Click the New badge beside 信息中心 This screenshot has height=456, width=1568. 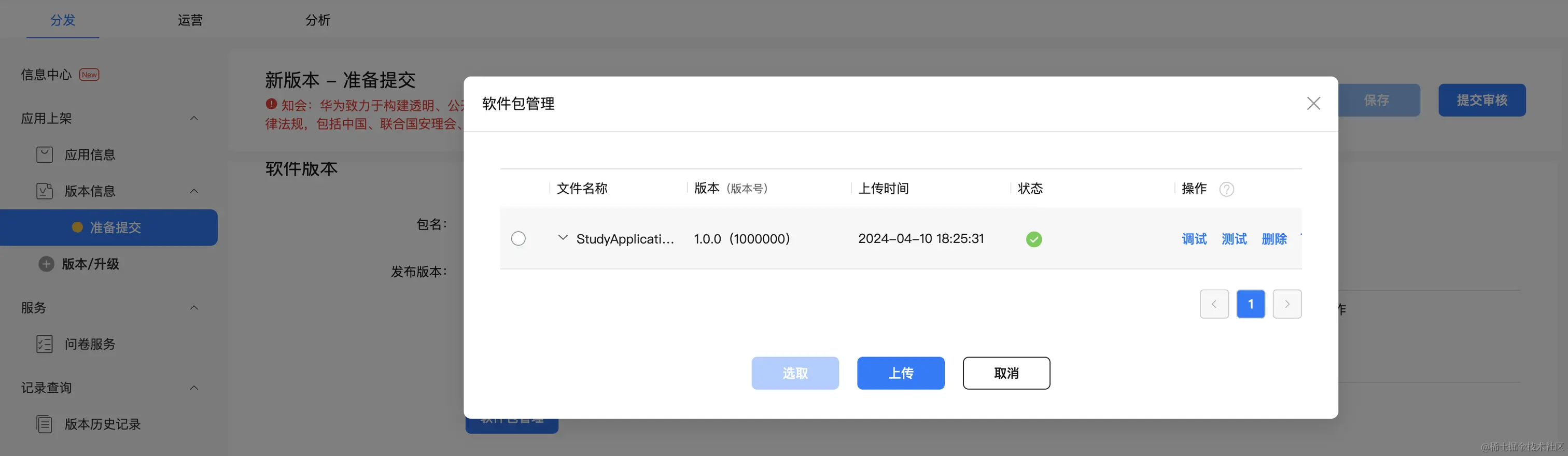(x=90, y=75)
